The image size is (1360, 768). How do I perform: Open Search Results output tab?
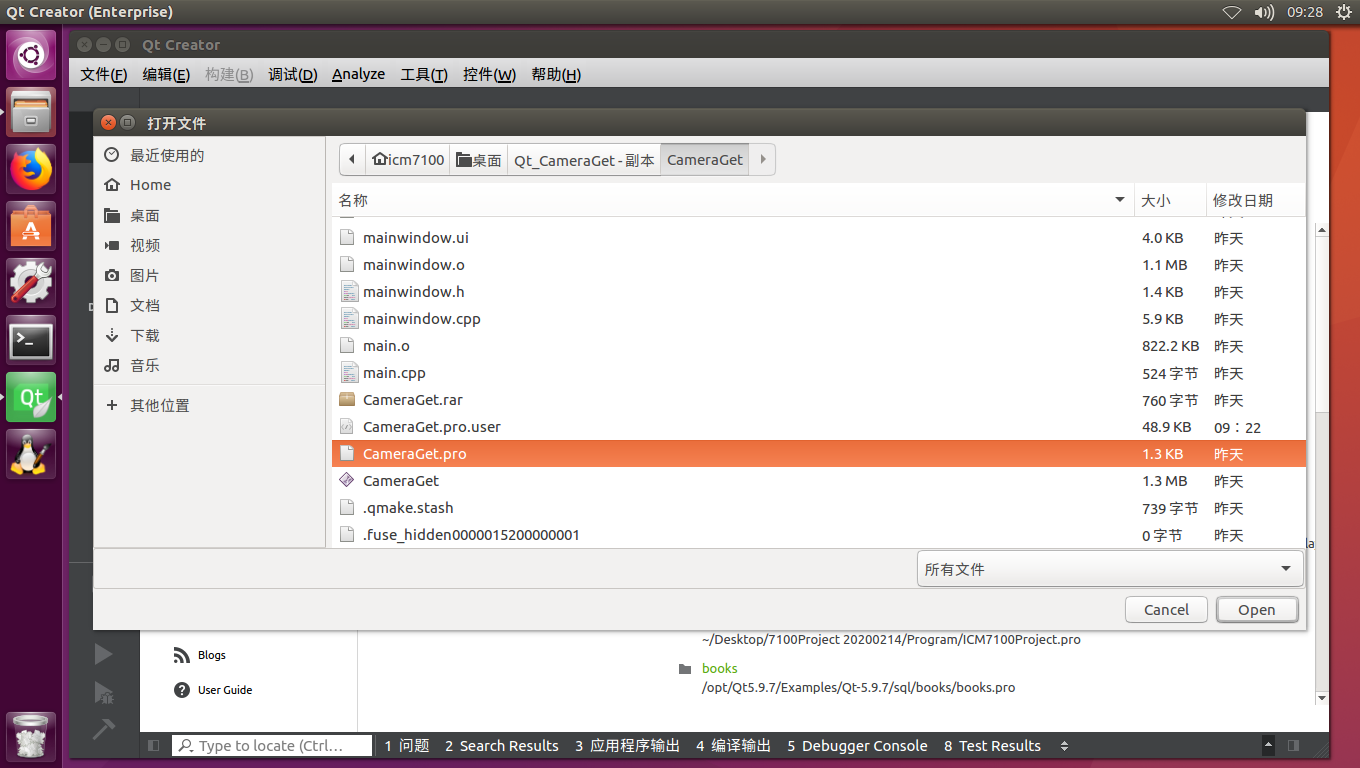(x=502, y=746)
